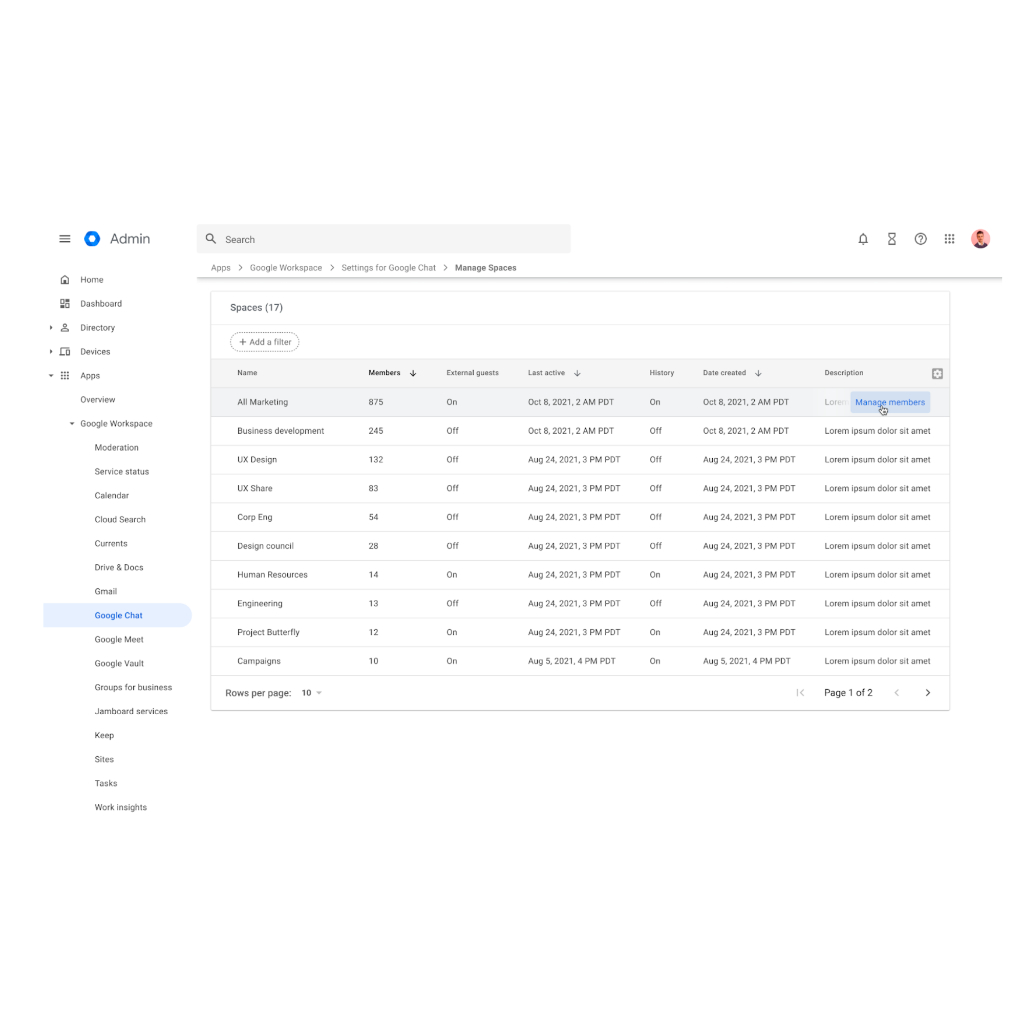Select the Project Butterfly space name
The width and height of the screenshot is (1024, 1024).
point(268,632)
